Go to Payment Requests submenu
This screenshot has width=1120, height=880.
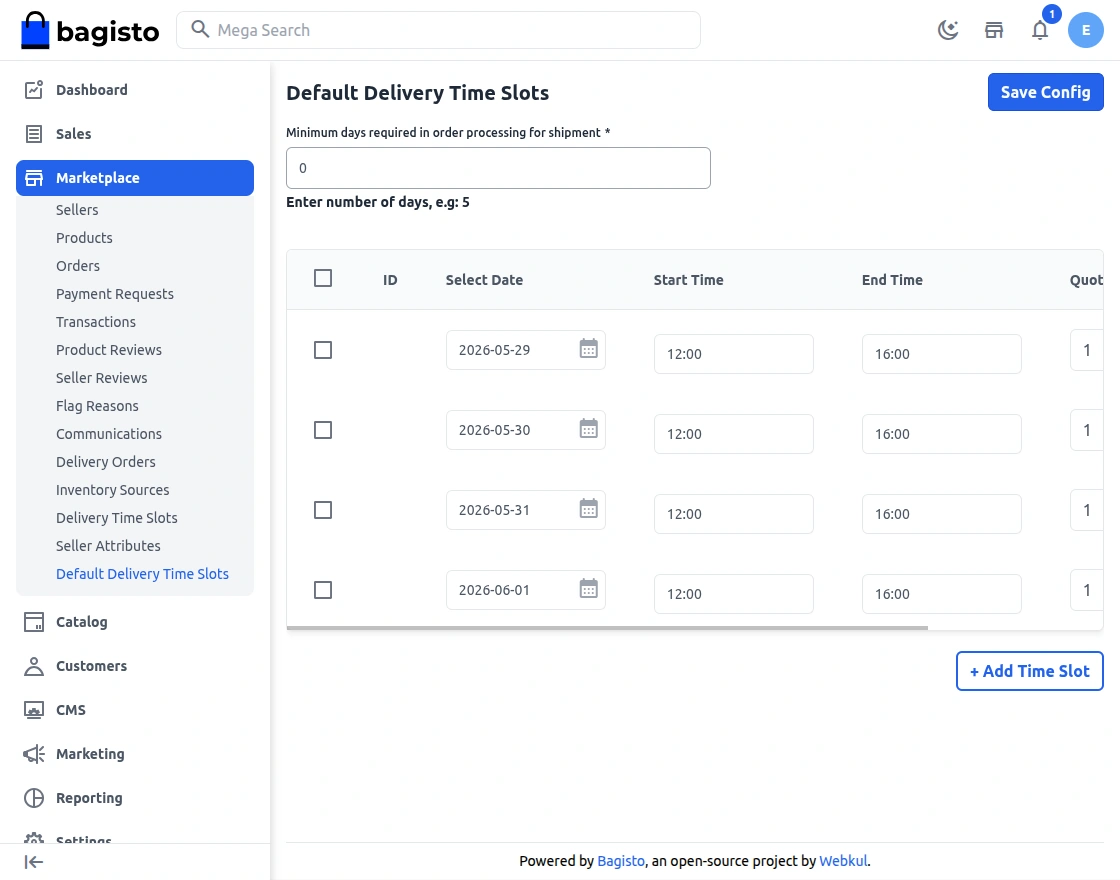pyautogui.click(x=115, y=294)
